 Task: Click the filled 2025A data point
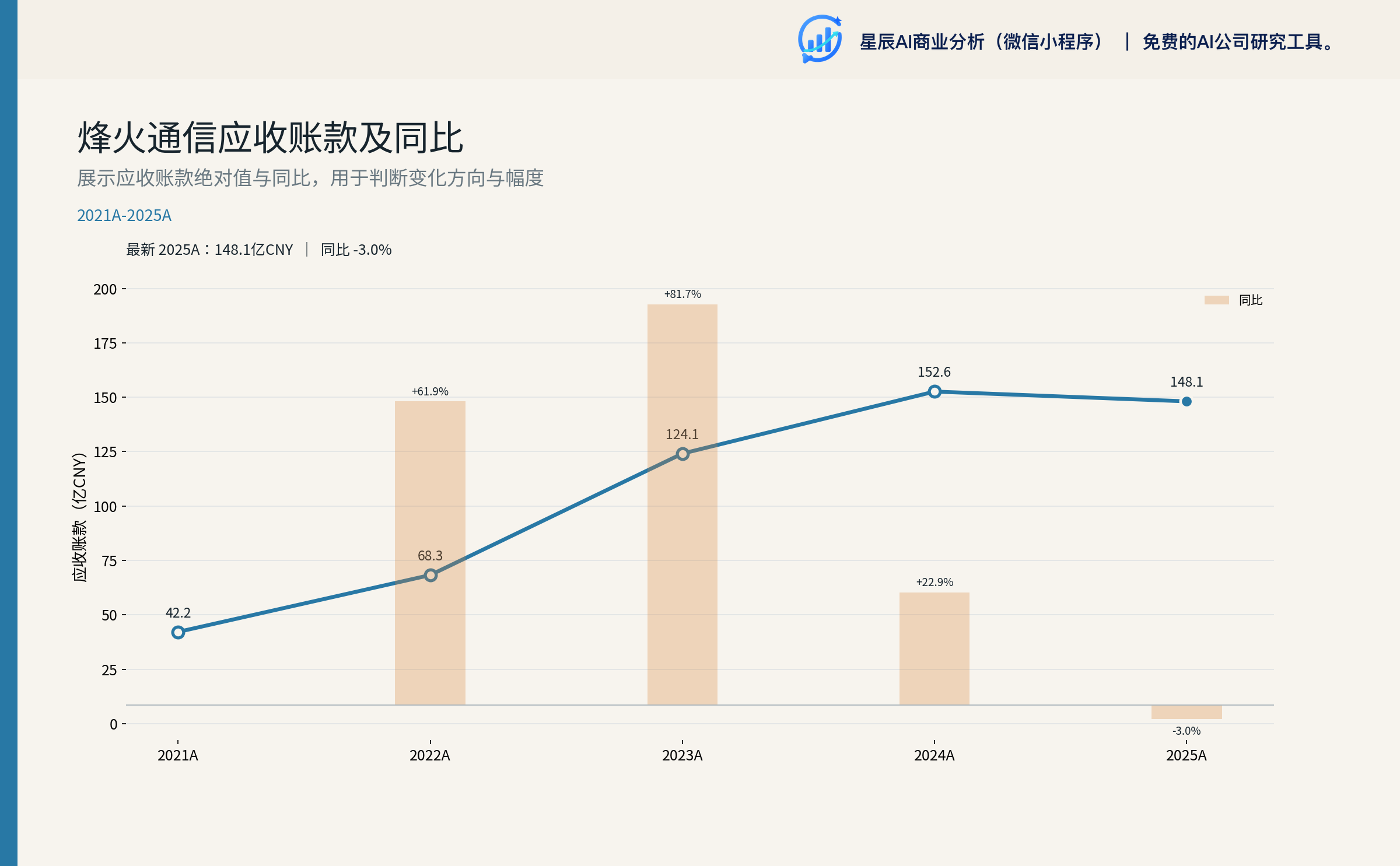coord(1186,401)
